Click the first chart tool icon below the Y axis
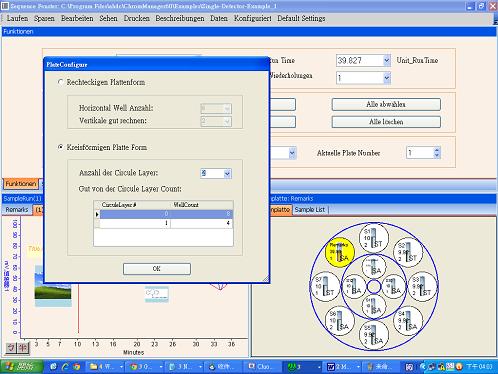The image size is (498, 374). click(11, 348)
